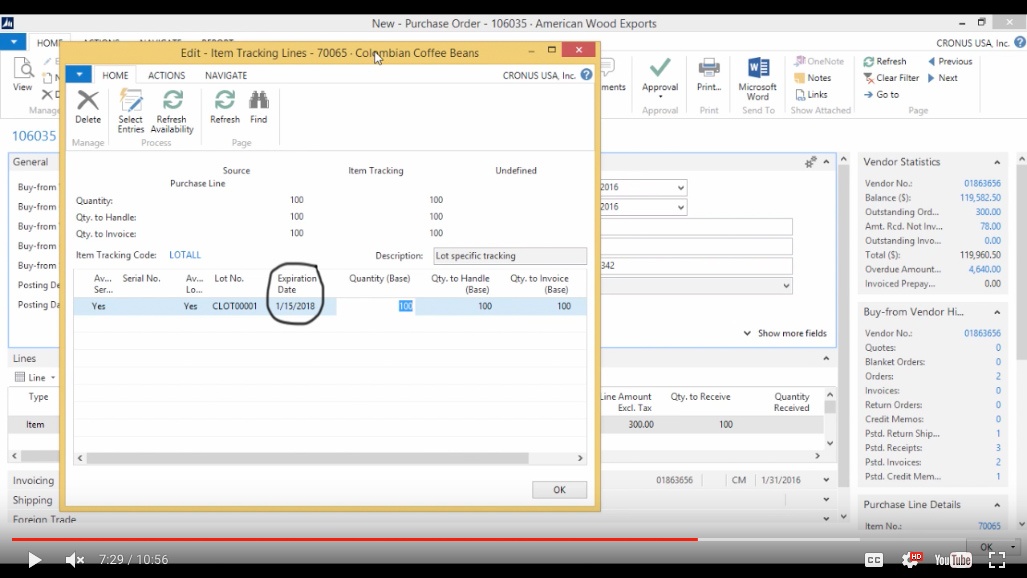Image resolution: width=1027 pixels, height=578 pixels.
Task: Click horizontal scrollbar in Item Tracking grid
Action: [307, 458]
